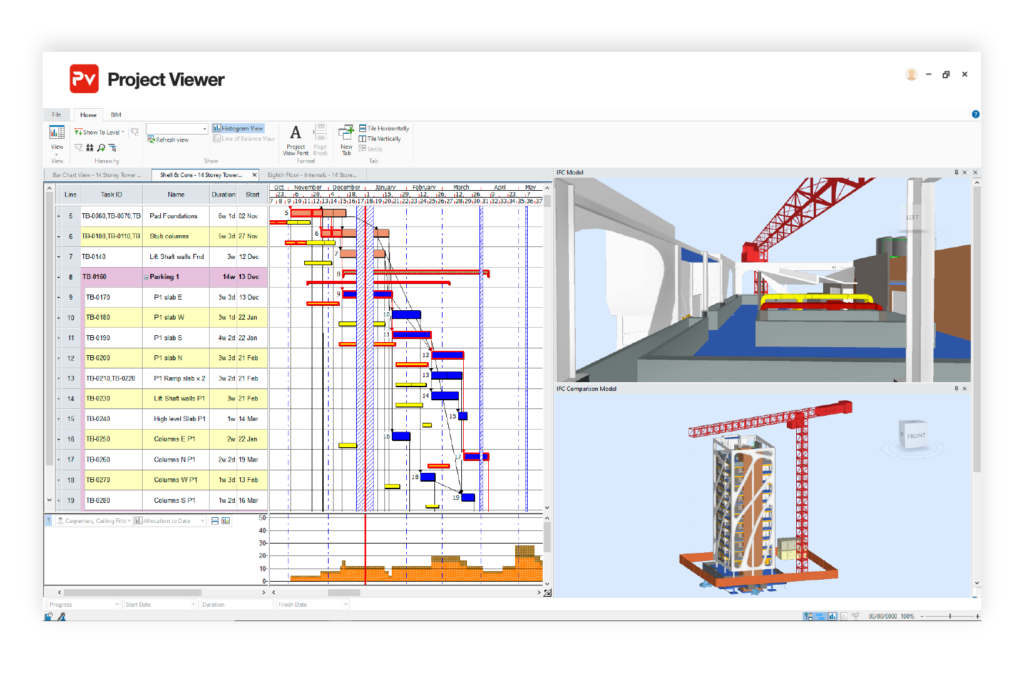Click Tile Vertically
The width and height of the screenshot is (1024, 673).
380,138
